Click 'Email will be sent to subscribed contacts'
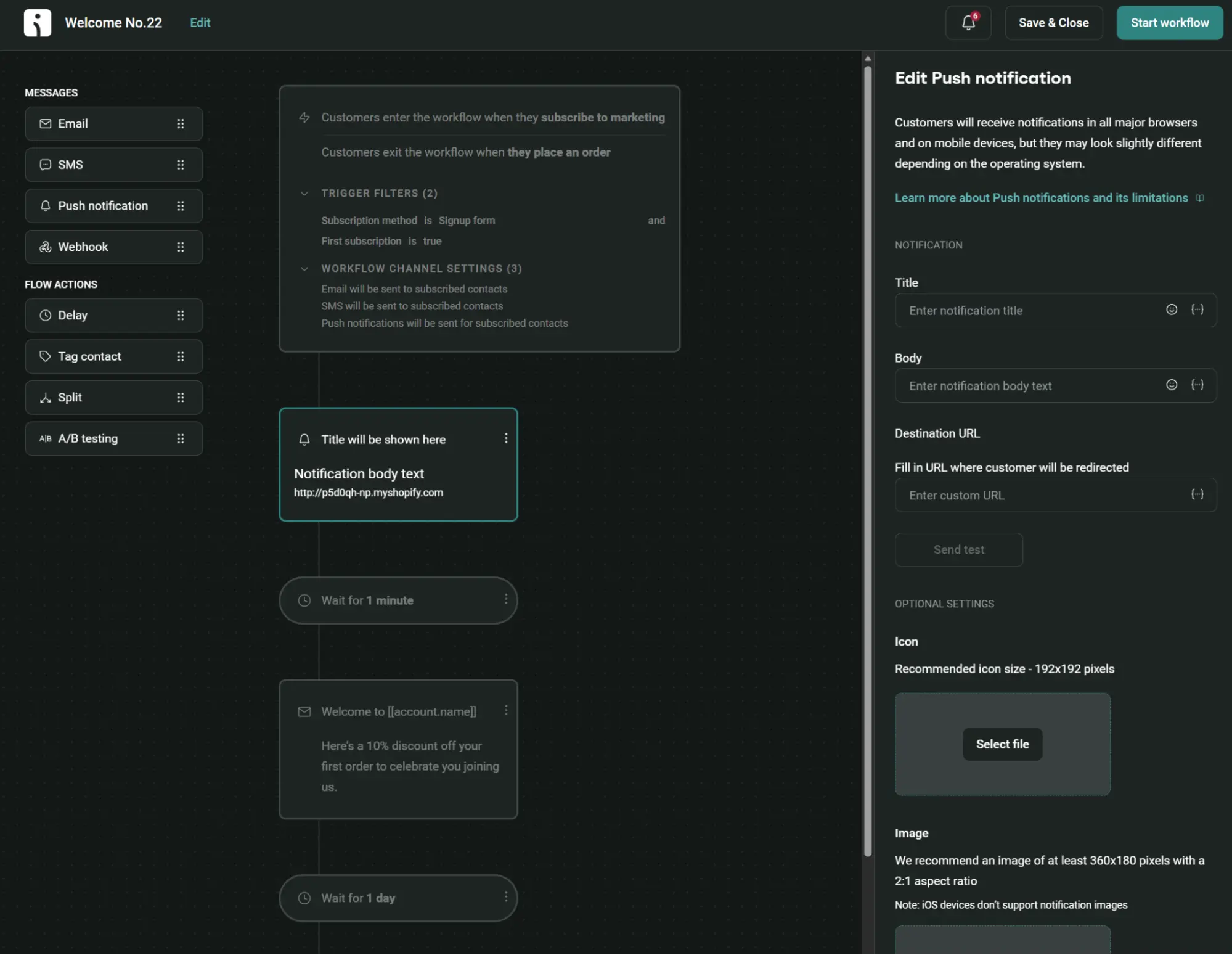Viewport: 1232px width, 955px height. coord(414,289)
